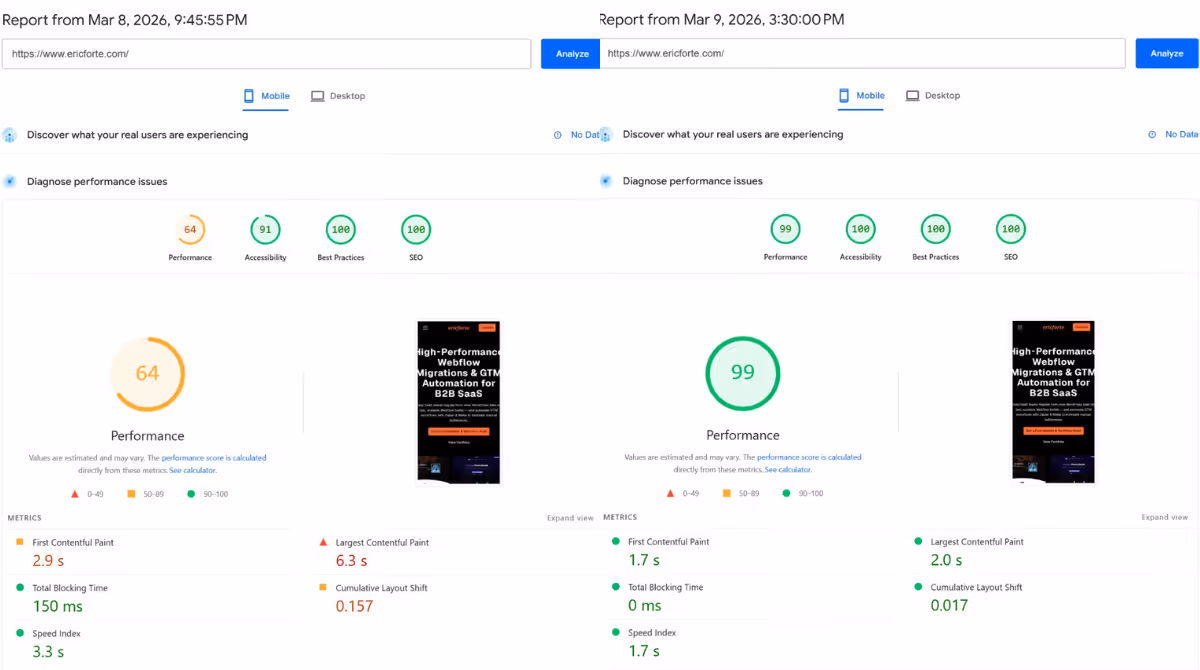
Task: Click the Total Blocking Time value 150 ms
Action: (x=57, y=607)
